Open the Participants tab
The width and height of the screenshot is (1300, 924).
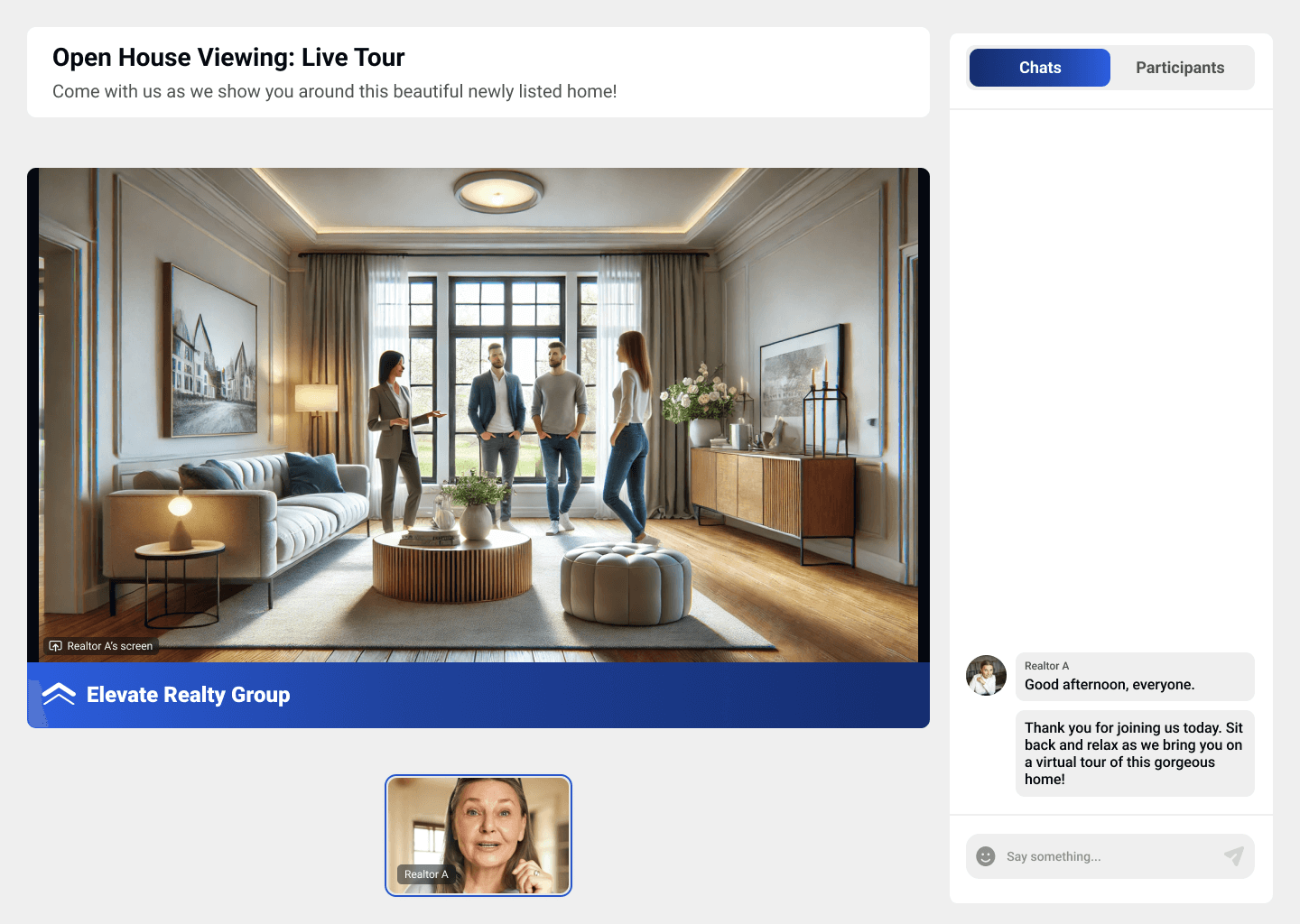(1179, 68)
